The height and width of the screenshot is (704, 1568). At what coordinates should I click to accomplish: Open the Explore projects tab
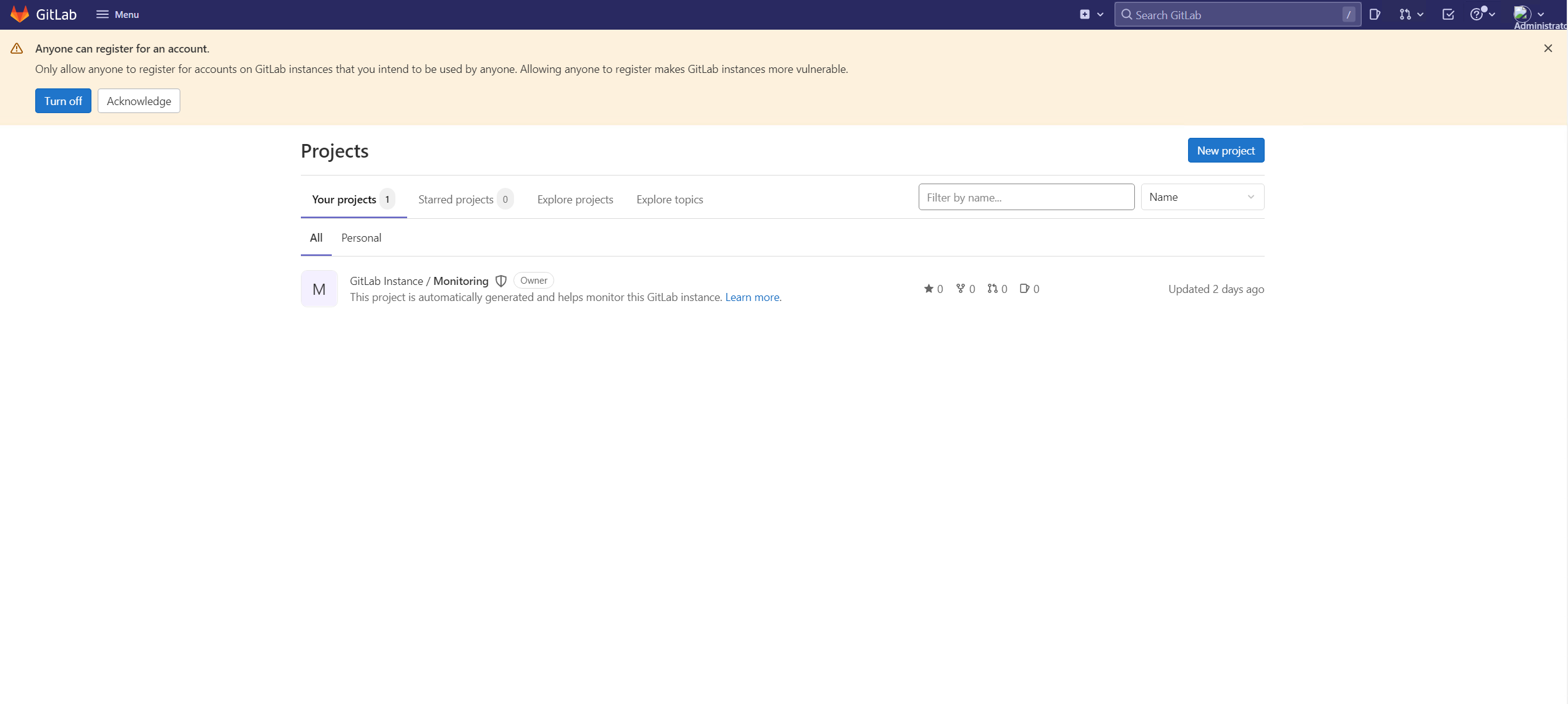click(x=575, y=199)
